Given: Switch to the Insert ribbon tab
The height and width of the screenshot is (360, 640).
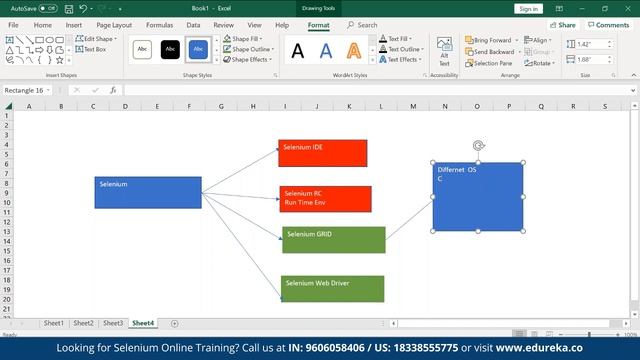Looking at the screenshot, I should [x=73, y=25].
